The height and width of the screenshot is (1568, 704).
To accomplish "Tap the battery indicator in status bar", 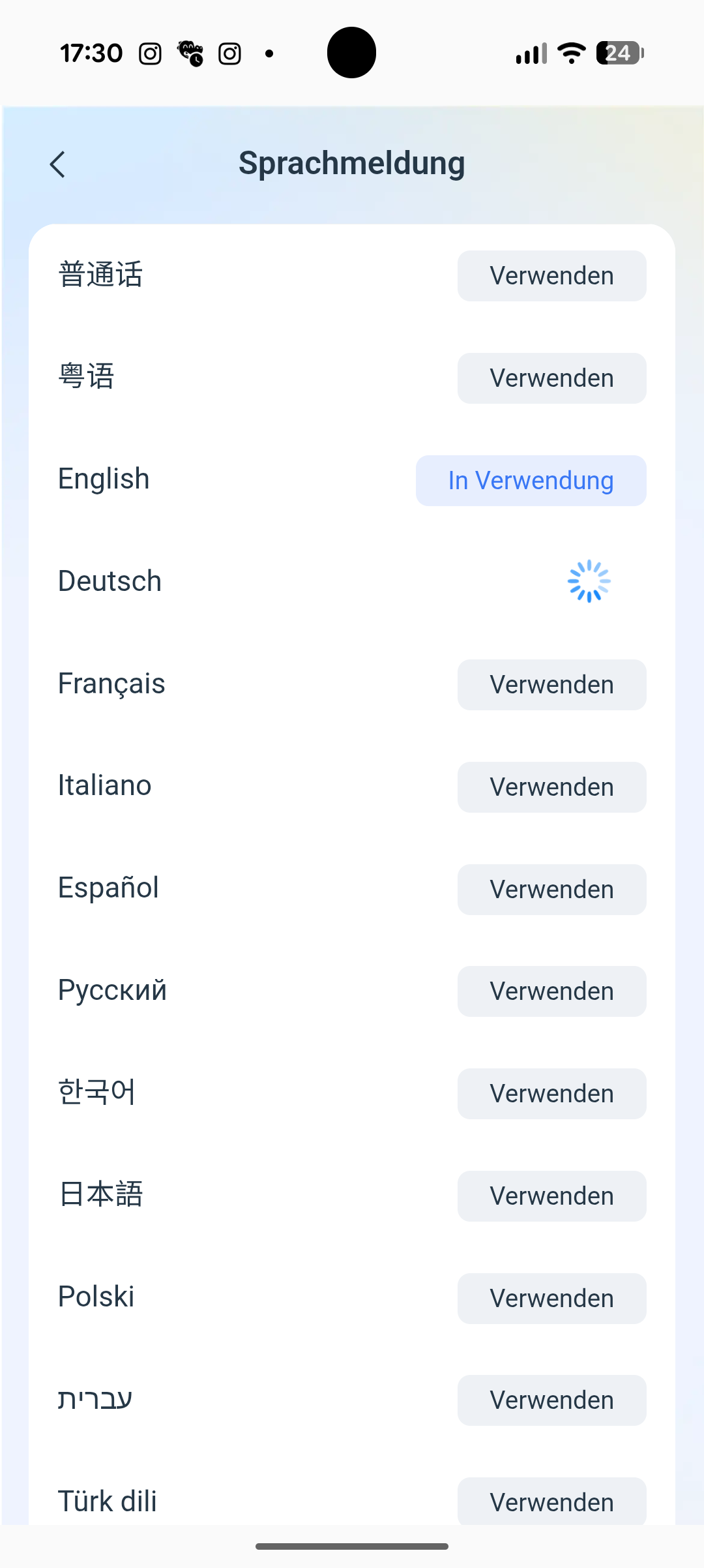I will pyautogui.click(x=620, y=53).
